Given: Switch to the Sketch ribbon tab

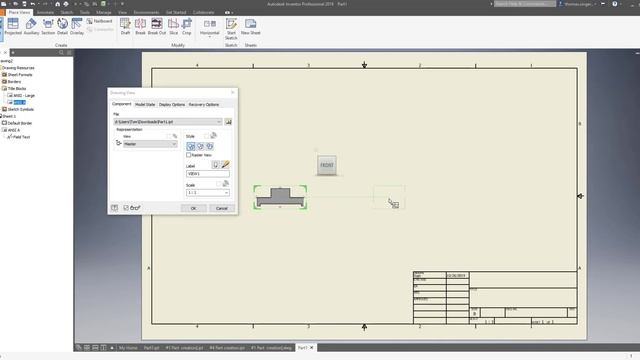Looking at the screenshot, I should tap(67, 13).
